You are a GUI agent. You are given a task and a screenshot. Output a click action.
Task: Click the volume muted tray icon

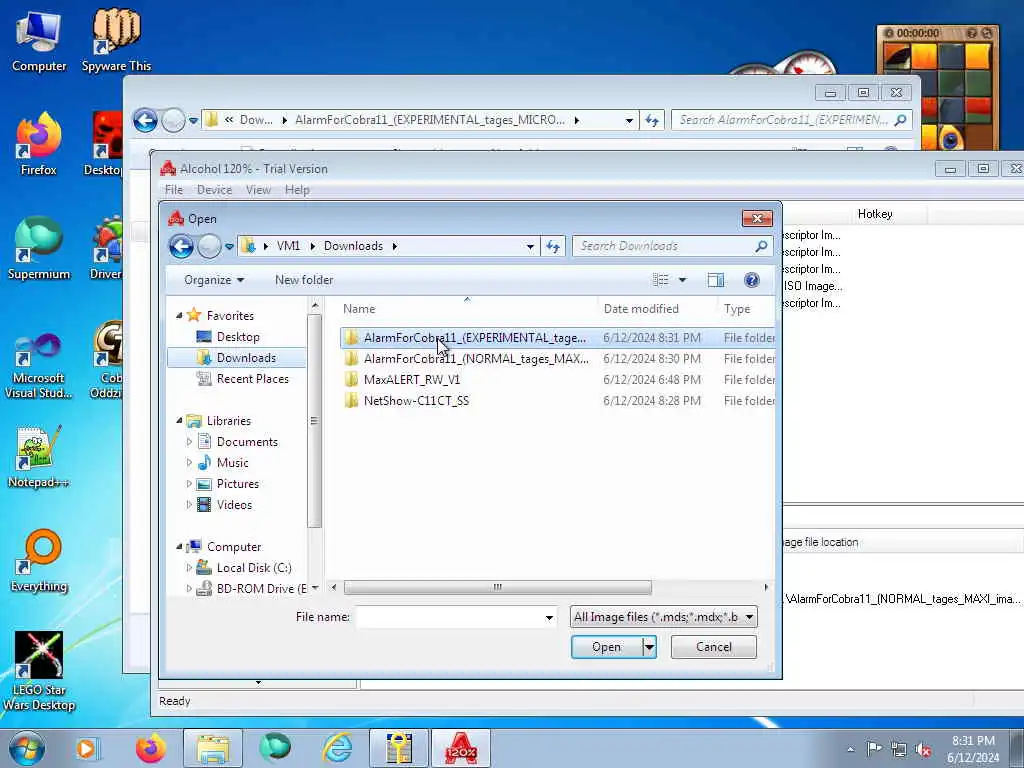pyautogui.click(x=923, y=749)
